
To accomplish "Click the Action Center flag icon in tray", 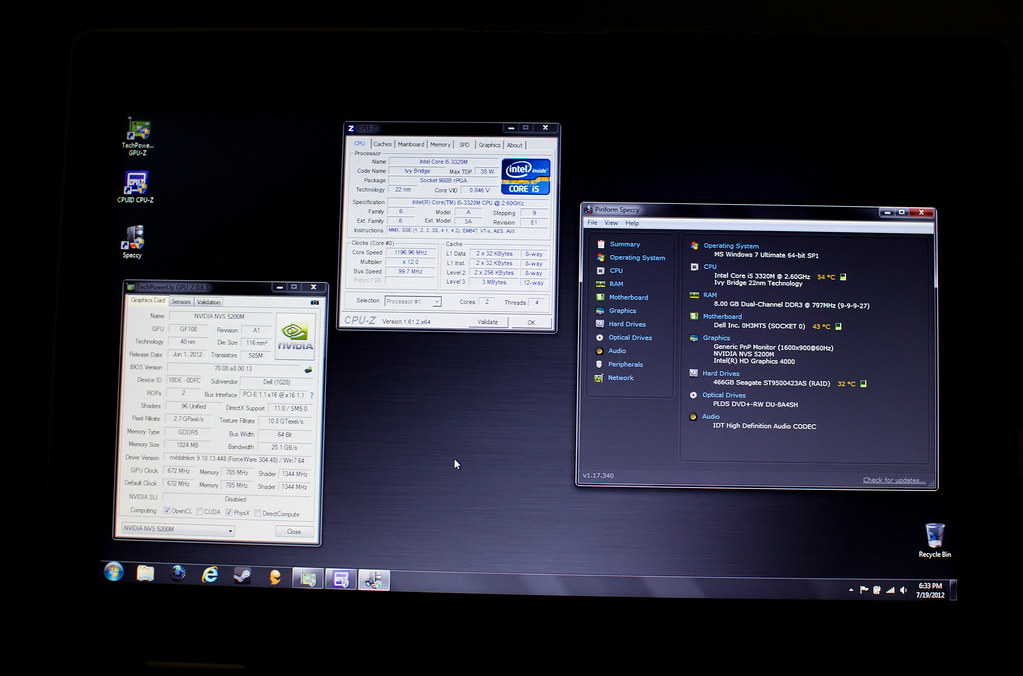I will coord(864,590).
